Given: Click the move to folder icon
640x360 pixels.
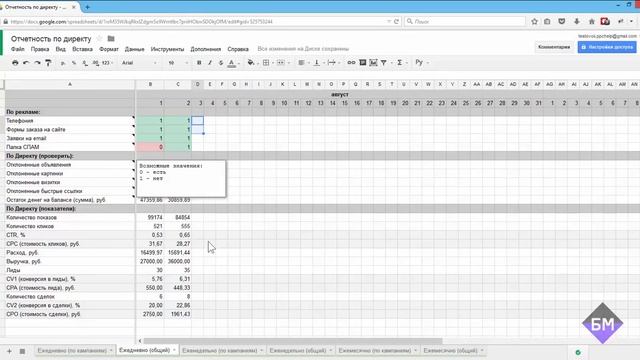Looking at the screenshot, I should [x=111, y=39].
